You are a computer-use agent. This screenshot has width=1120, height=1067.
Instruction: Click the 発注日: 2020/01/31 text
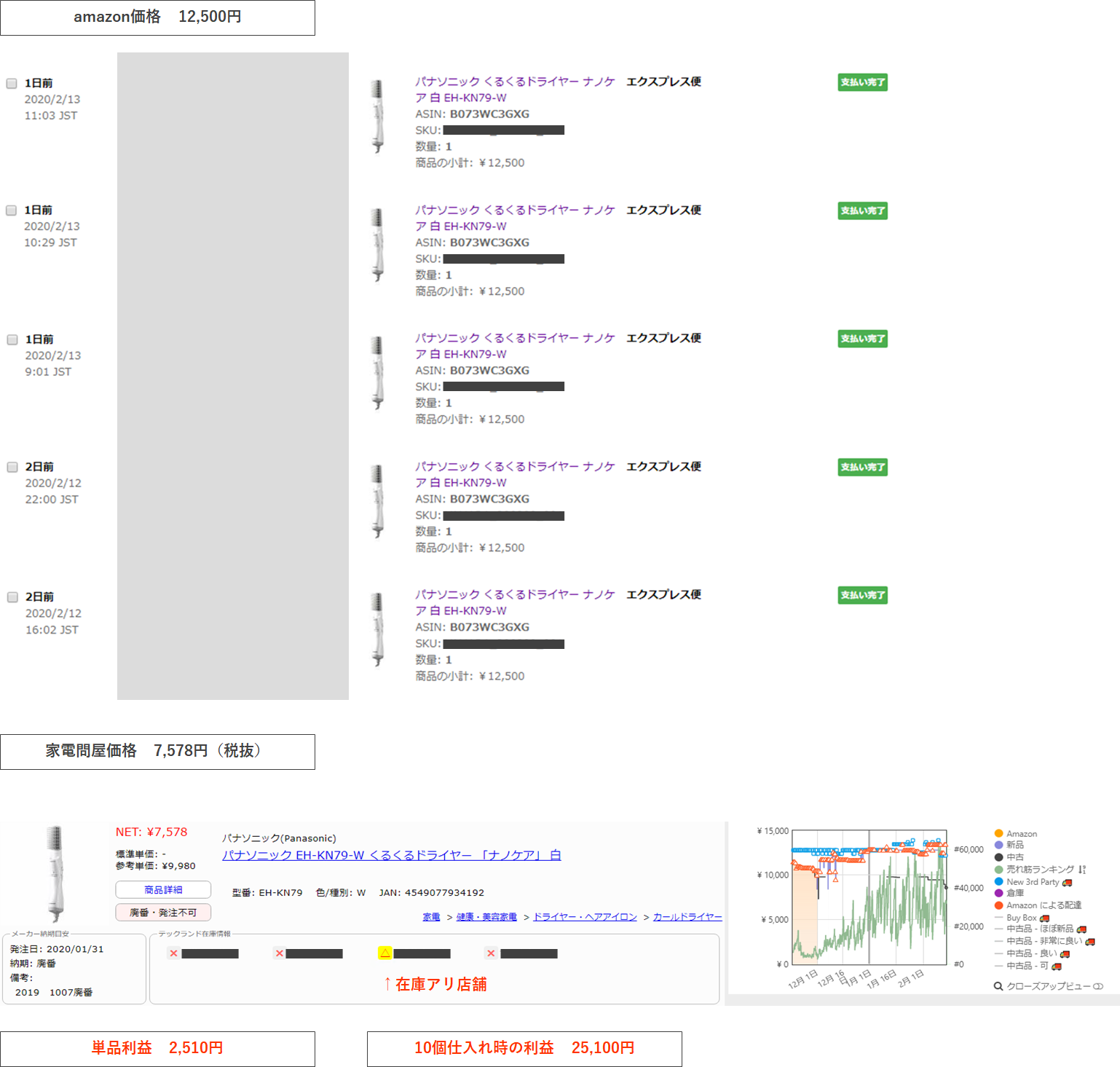click(x=57, y=949)
